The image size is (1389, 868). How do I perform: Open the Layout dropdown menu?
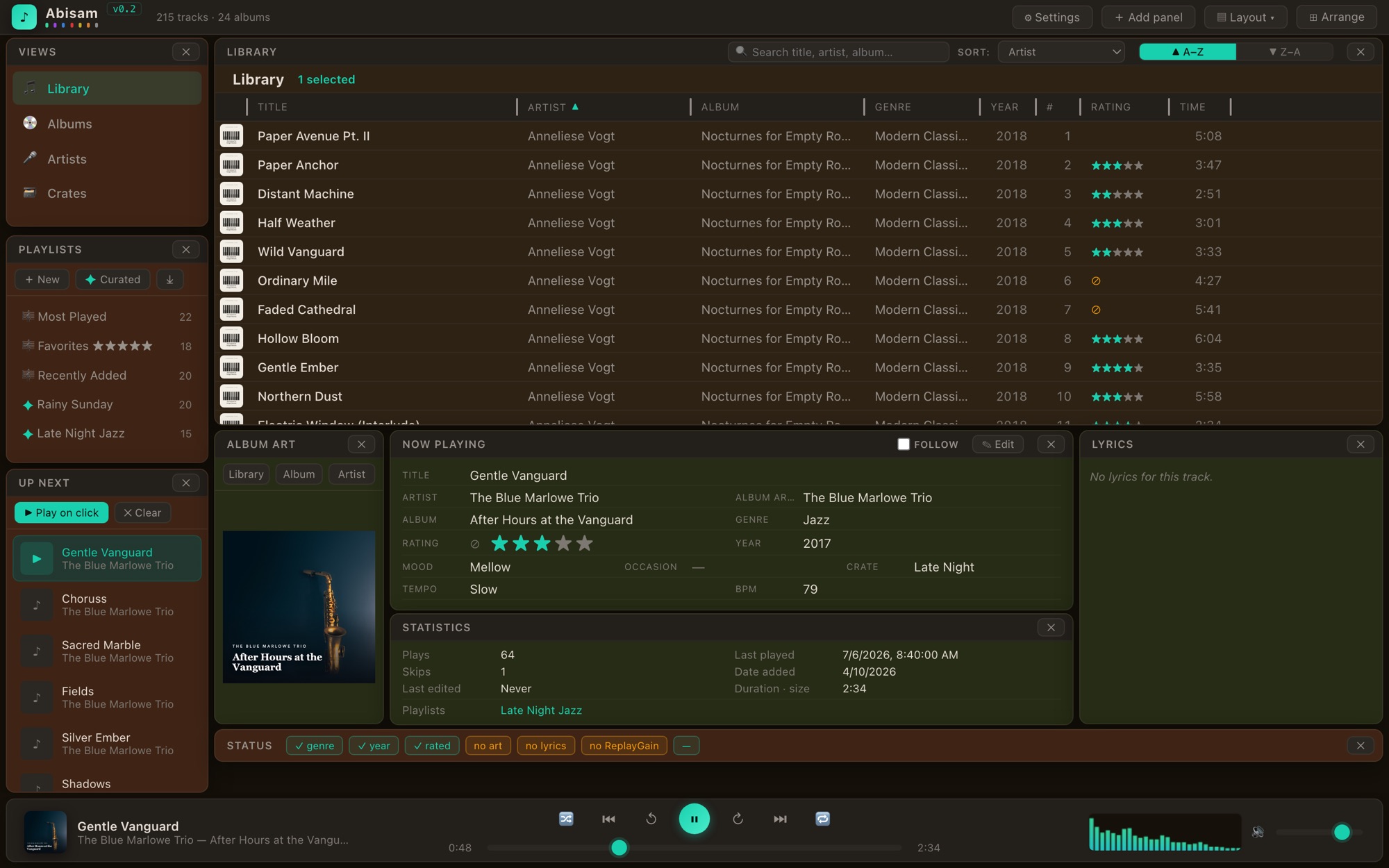tap(1245, 17)
